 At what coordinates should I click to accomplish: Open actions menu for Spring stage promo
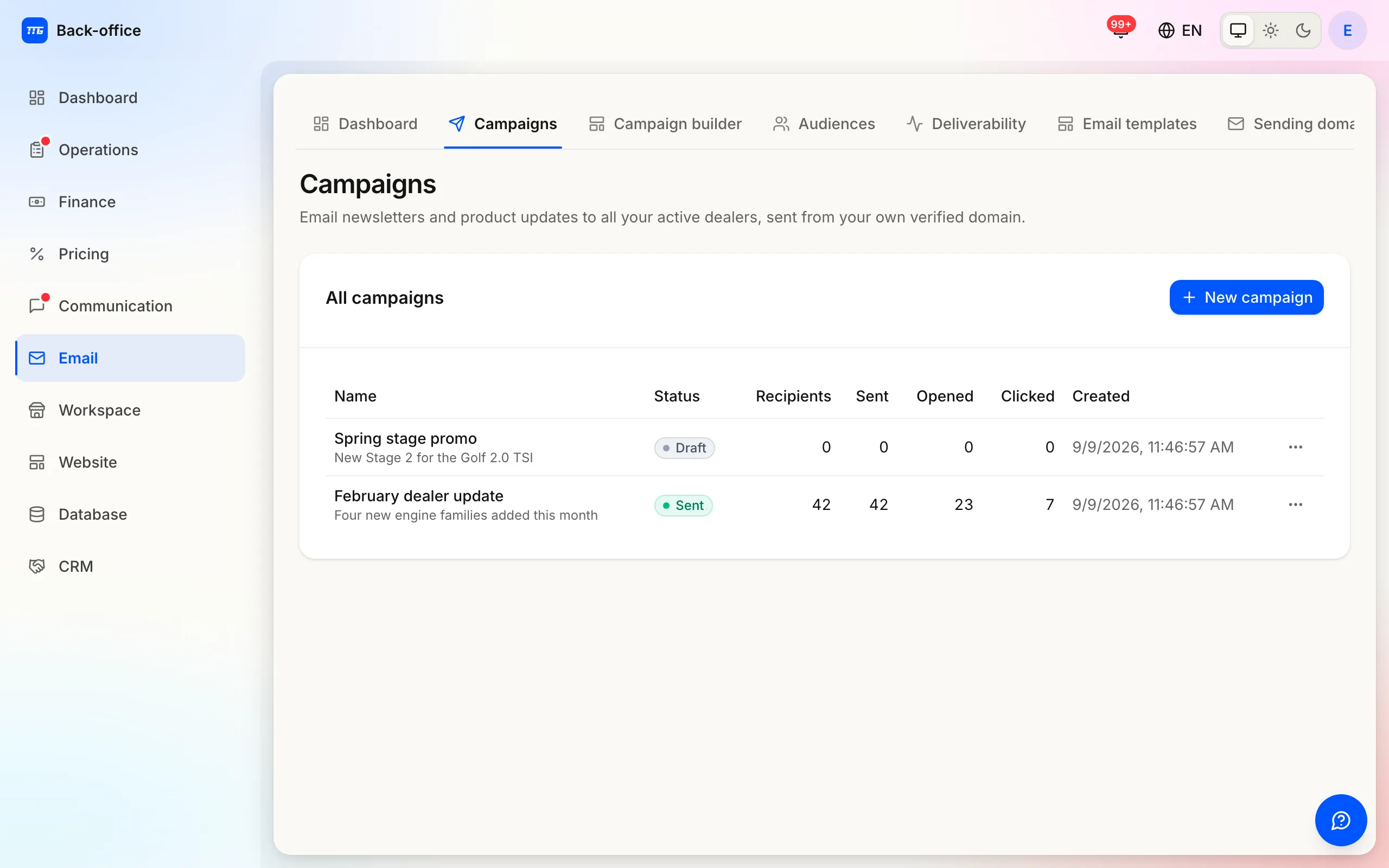(1296, 447)
